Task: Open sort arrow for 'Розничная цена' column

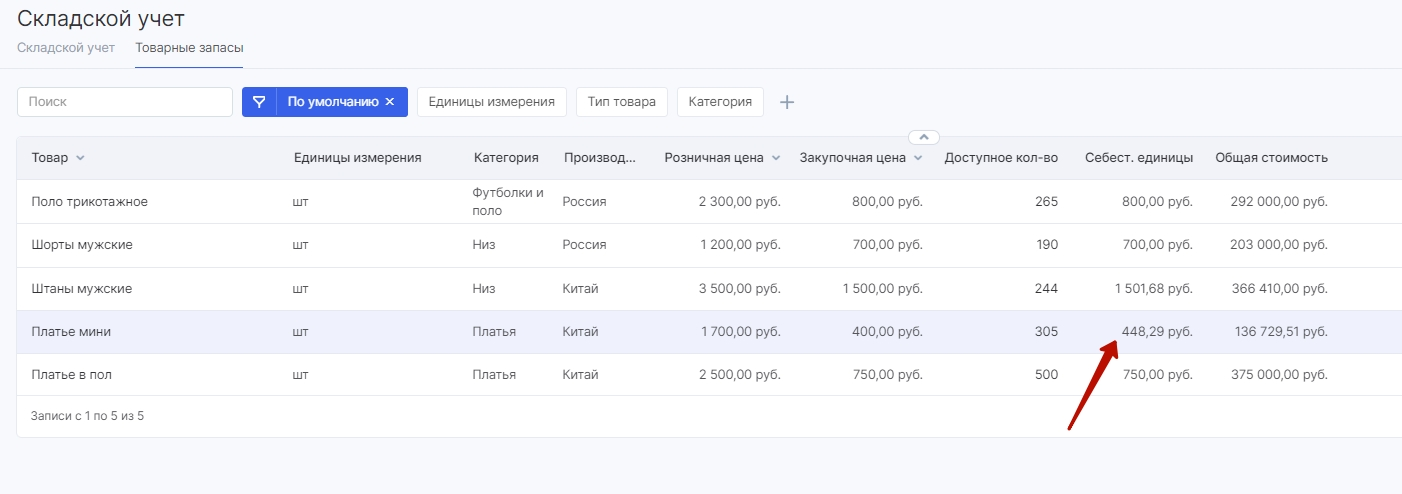Action: coord(775,158)
